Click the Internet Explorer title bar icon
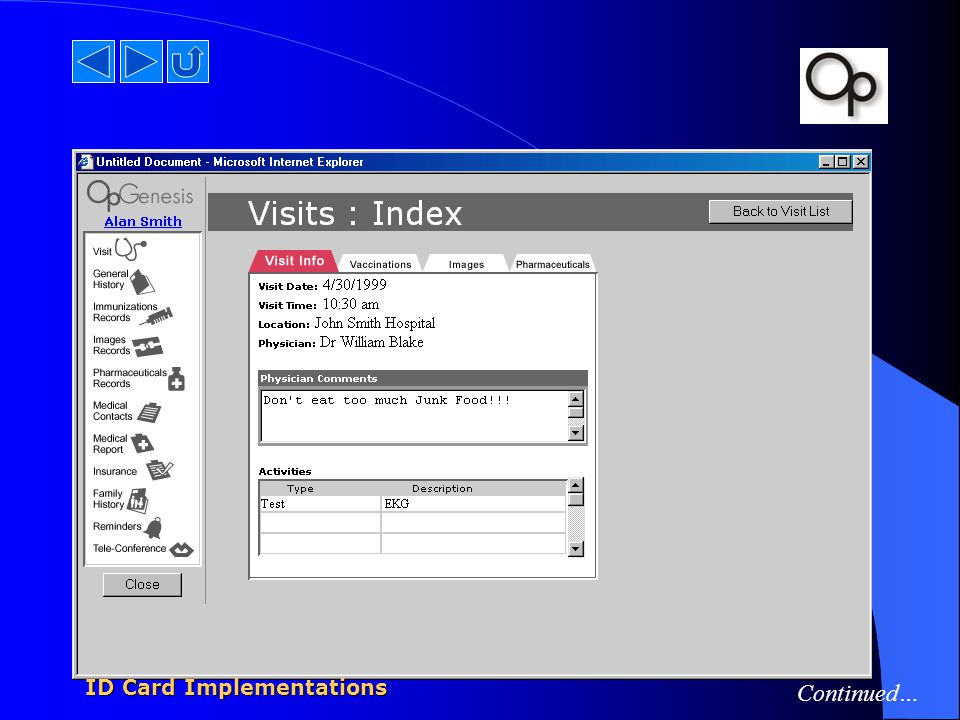960x720 pixels. pyautogui.click(x=85, y=162)
